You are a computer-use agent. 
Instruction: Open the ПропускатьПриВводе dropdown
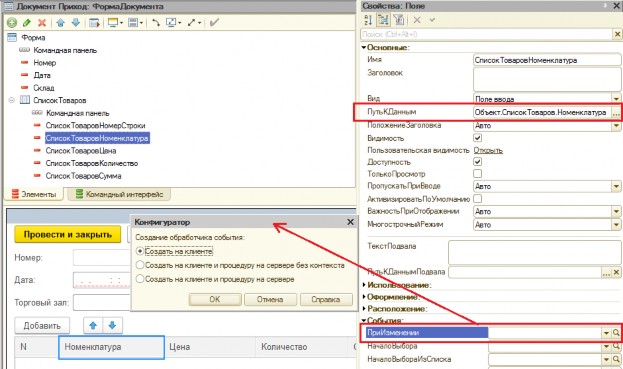[616, 186]
